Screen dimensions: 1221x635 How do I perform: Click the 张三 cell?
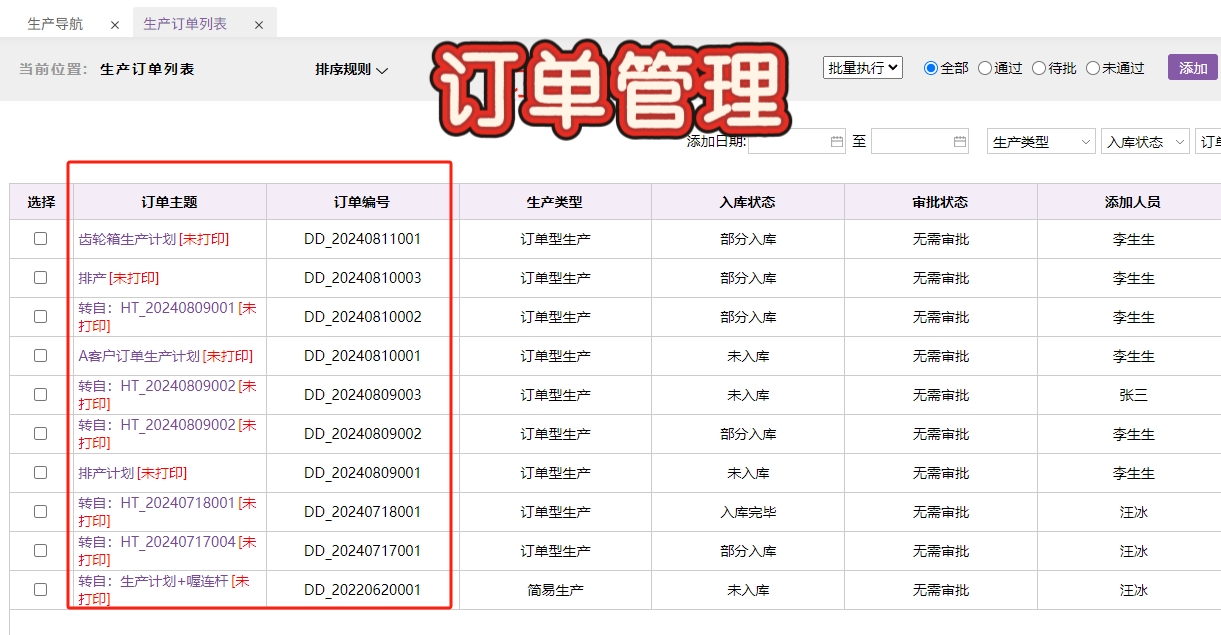point(1133,395)
